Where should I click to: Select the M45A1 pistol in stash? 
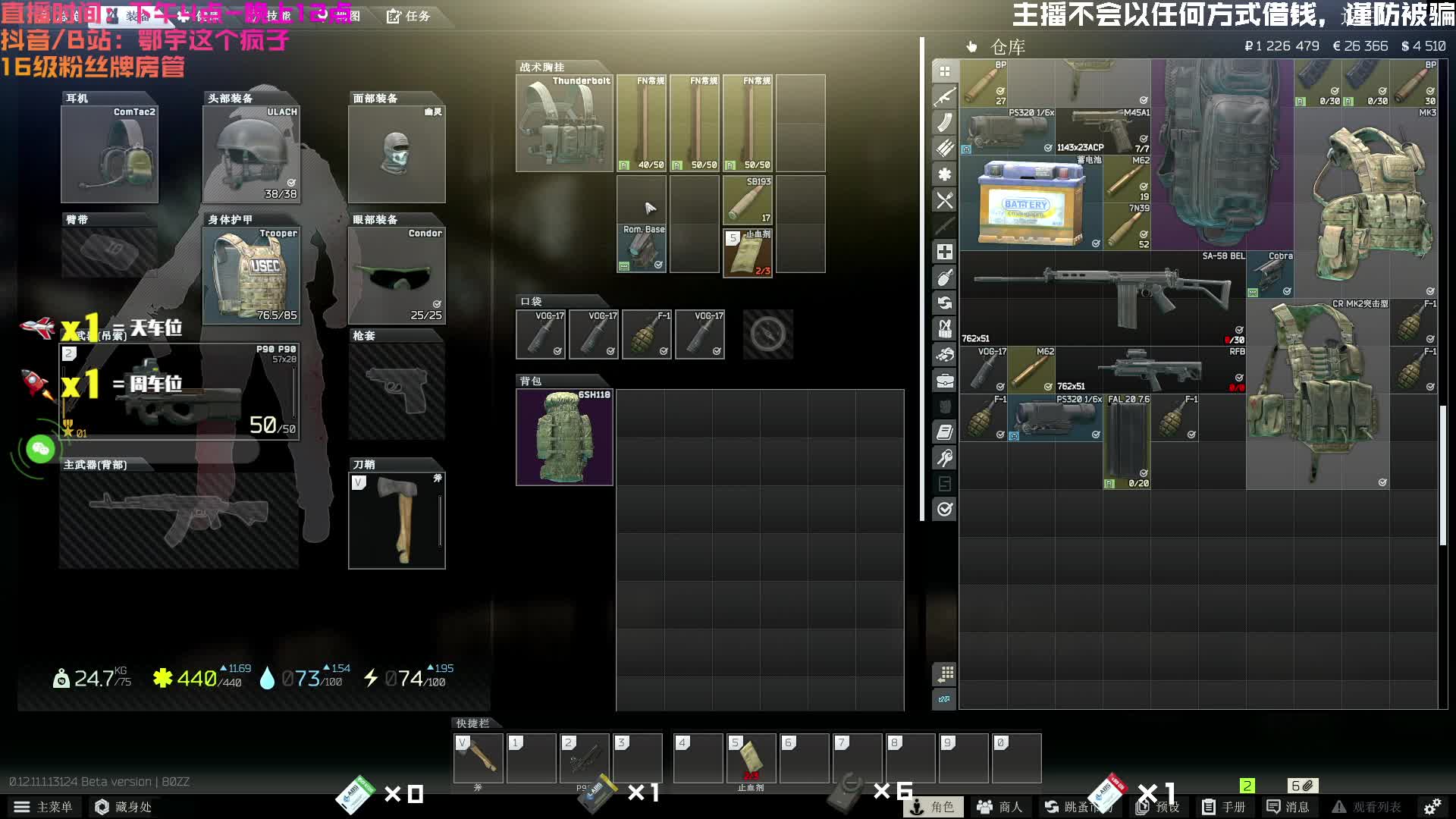pos(1103,131)
